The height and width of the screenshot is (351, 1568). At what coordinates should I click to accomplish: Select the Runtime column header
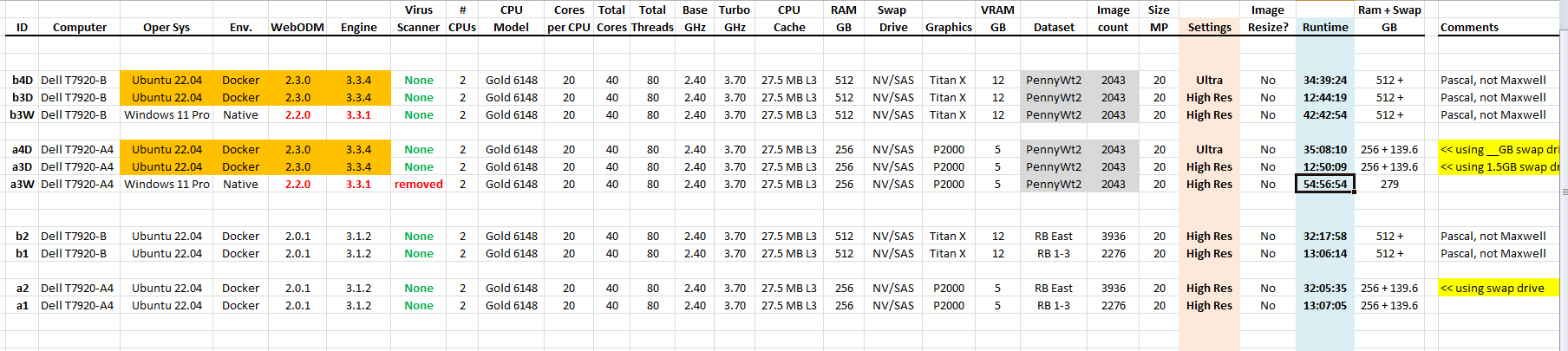coord(1324,27)
